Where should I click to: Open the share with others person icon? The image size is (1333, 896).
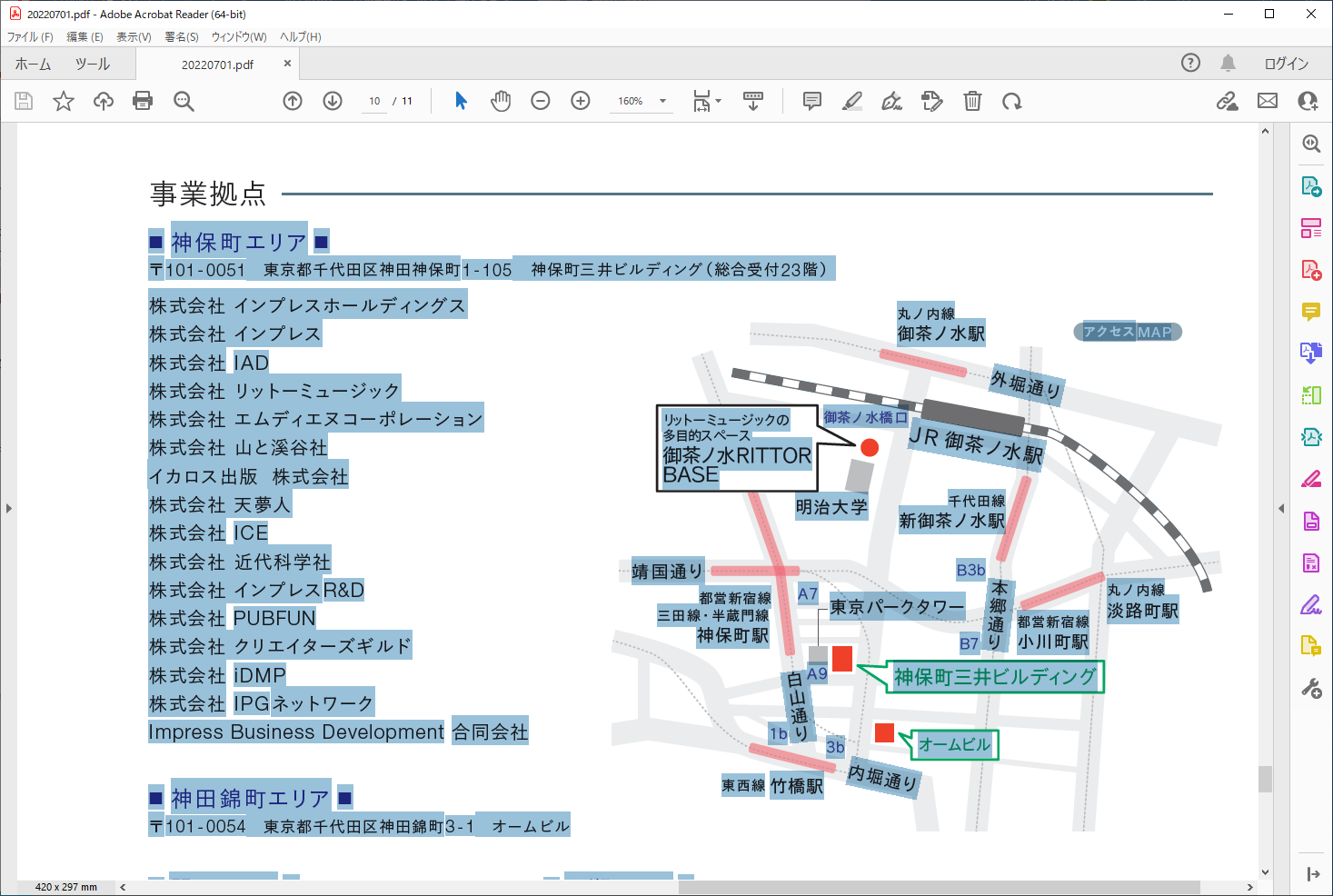coord(1308,101)
